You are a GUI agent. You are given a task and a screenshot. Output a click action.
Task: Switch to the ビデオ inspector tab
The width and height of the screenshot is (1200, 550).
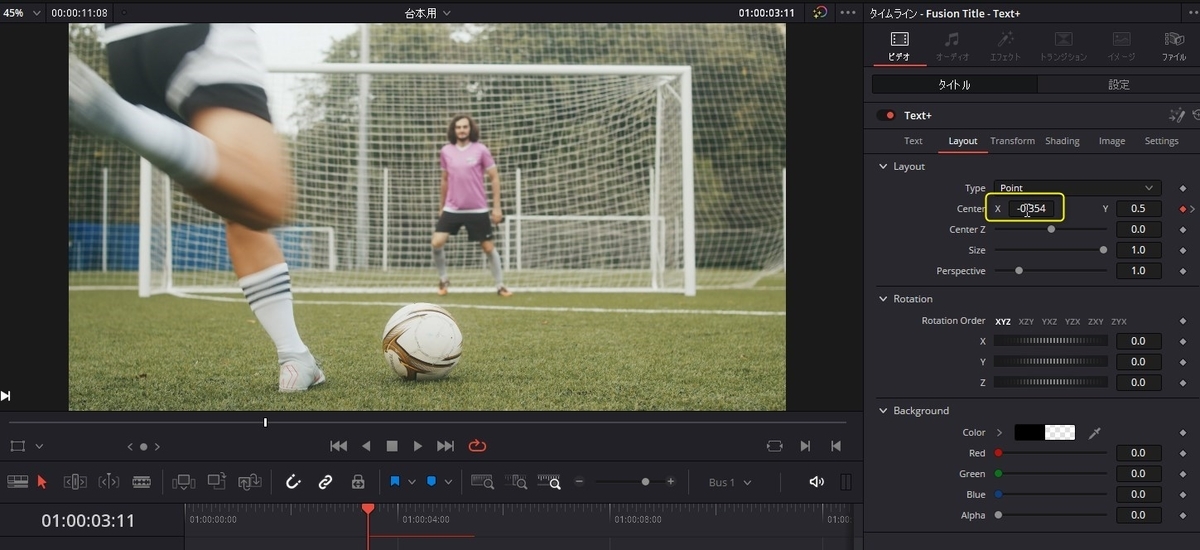coord(899,46)
